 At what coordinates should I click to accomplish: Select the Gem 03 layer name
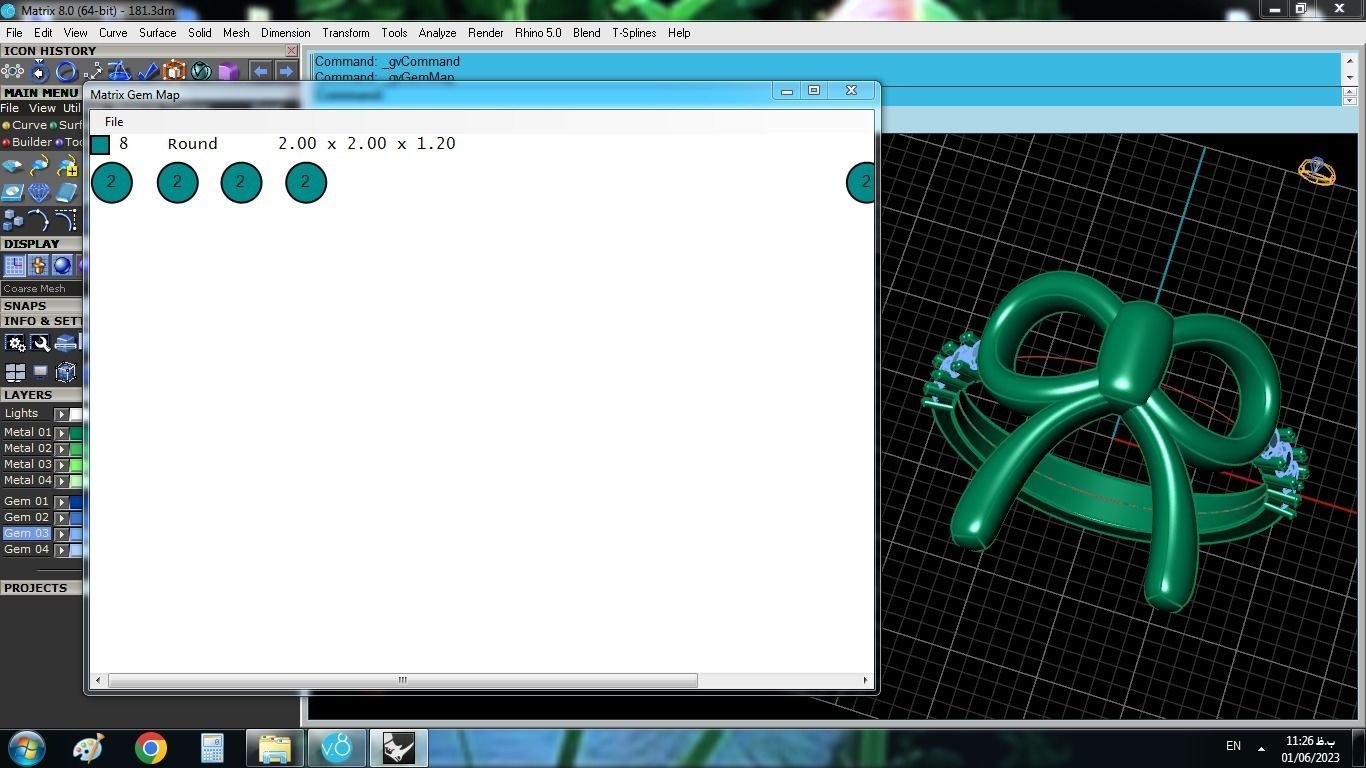[x=26, y=533]
